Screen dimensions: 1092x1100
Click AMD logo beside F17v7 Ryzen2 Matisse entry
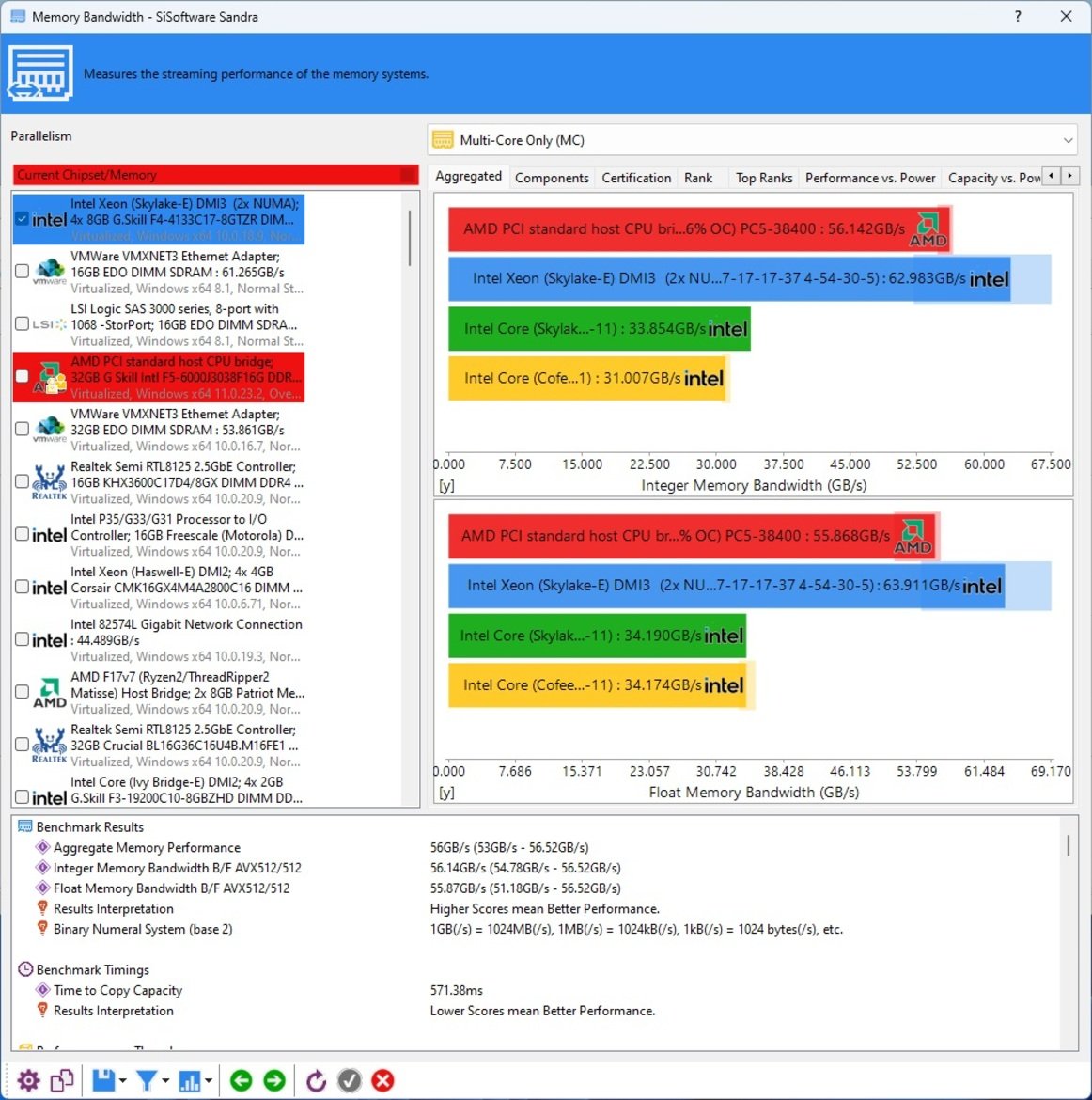[x=49, y=692]
